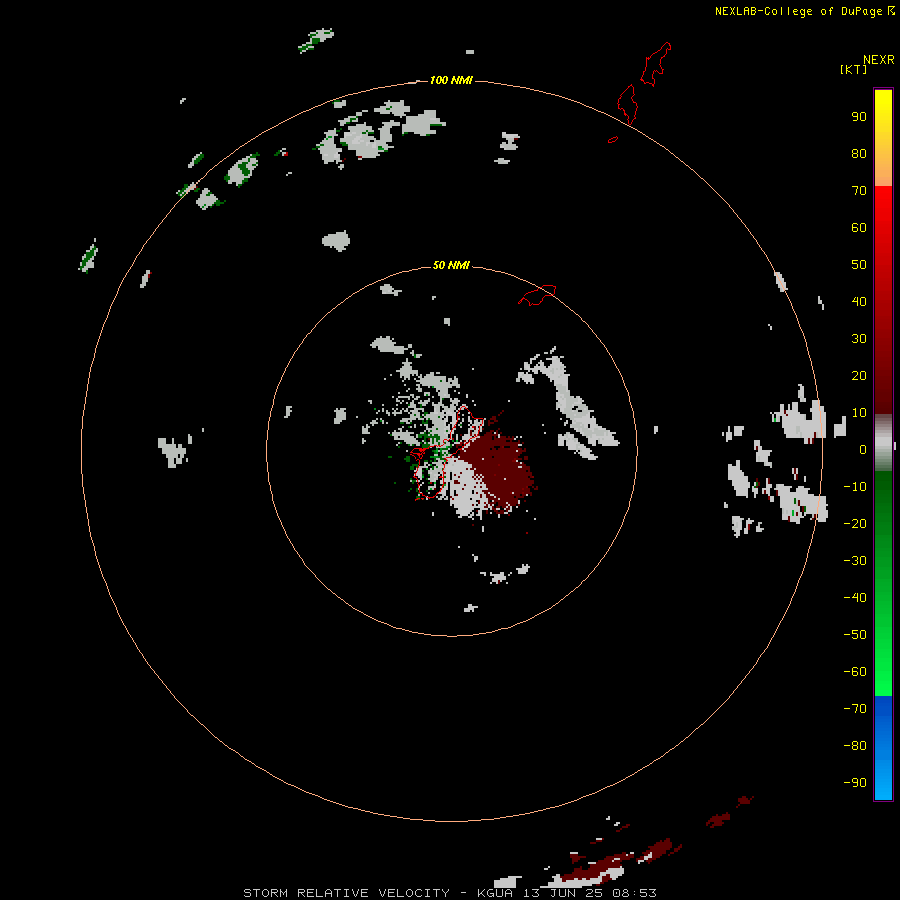Image resolution: width=900 pixels, height=900 pixels.
Task: Click the 0 knot scale label
Action: [x=863, y=450]
